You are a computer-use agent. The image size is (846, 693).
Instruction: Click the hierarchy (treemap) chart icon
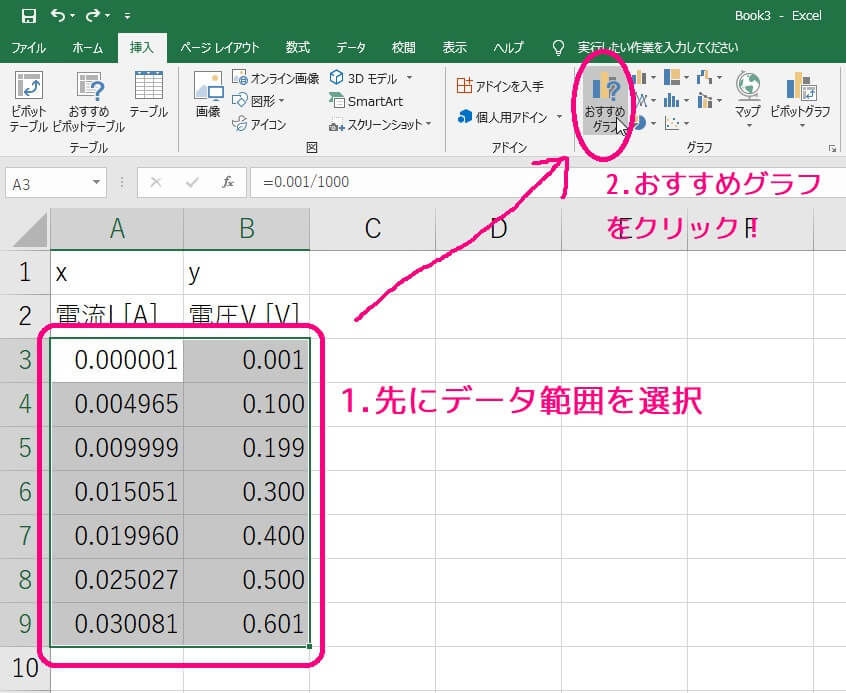coord(672,78)
